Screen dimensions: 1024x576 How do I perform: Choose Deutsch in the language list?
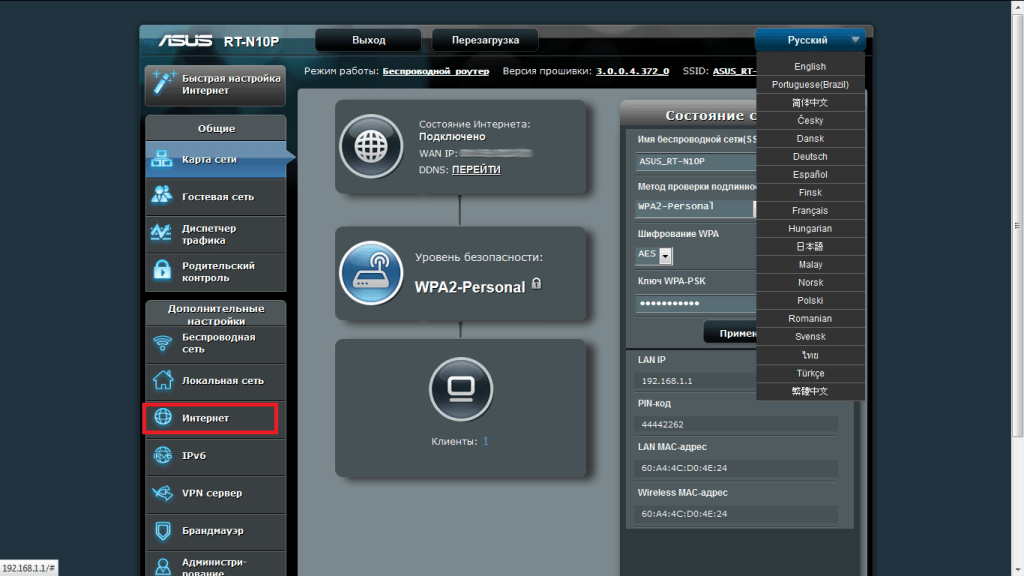810,157
